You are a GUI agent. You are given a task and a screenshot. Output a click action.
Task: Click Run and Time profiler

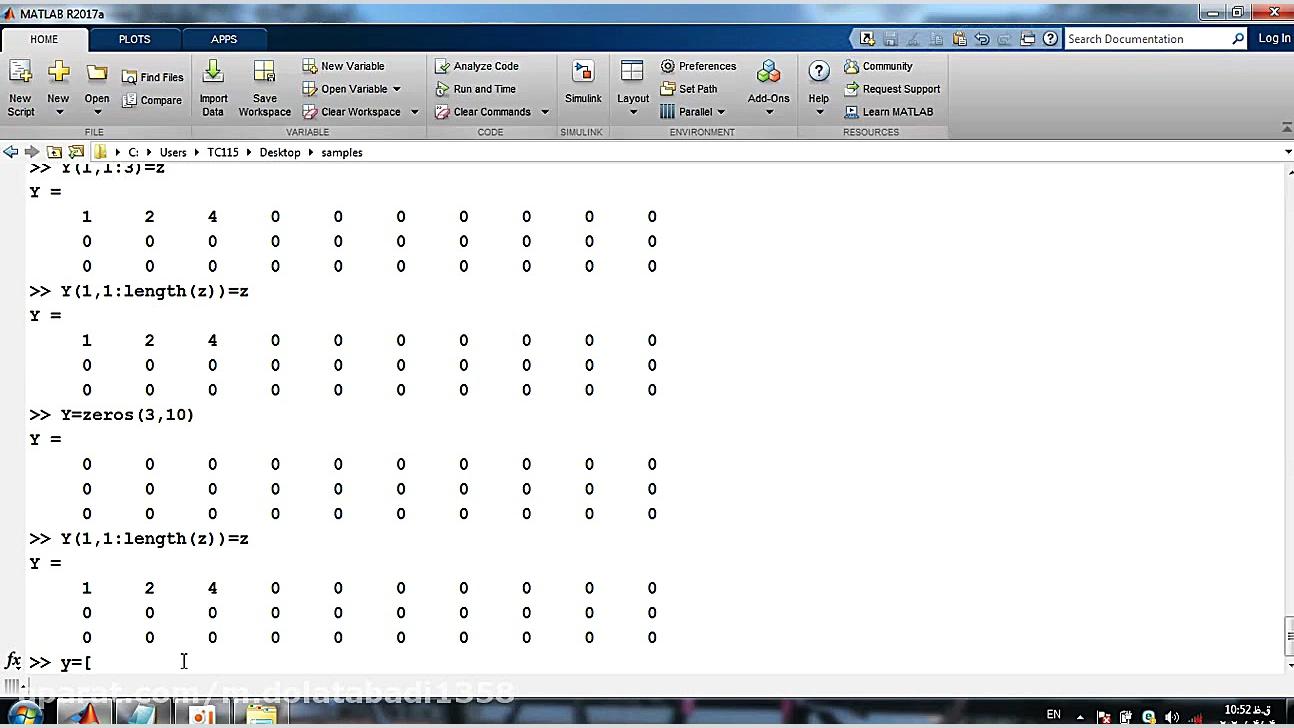click(x=476, y=89)
